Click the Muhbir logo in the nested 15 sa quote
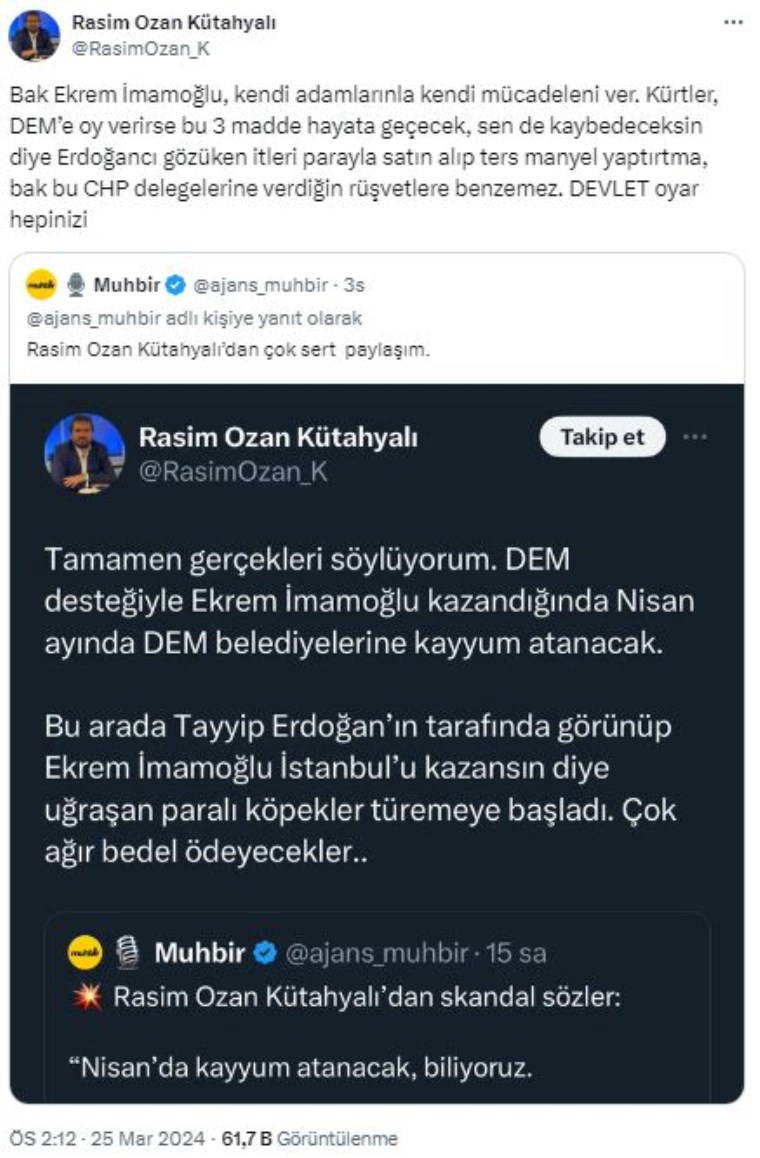This screenshot has width=760, height=1158. point(85,952)
